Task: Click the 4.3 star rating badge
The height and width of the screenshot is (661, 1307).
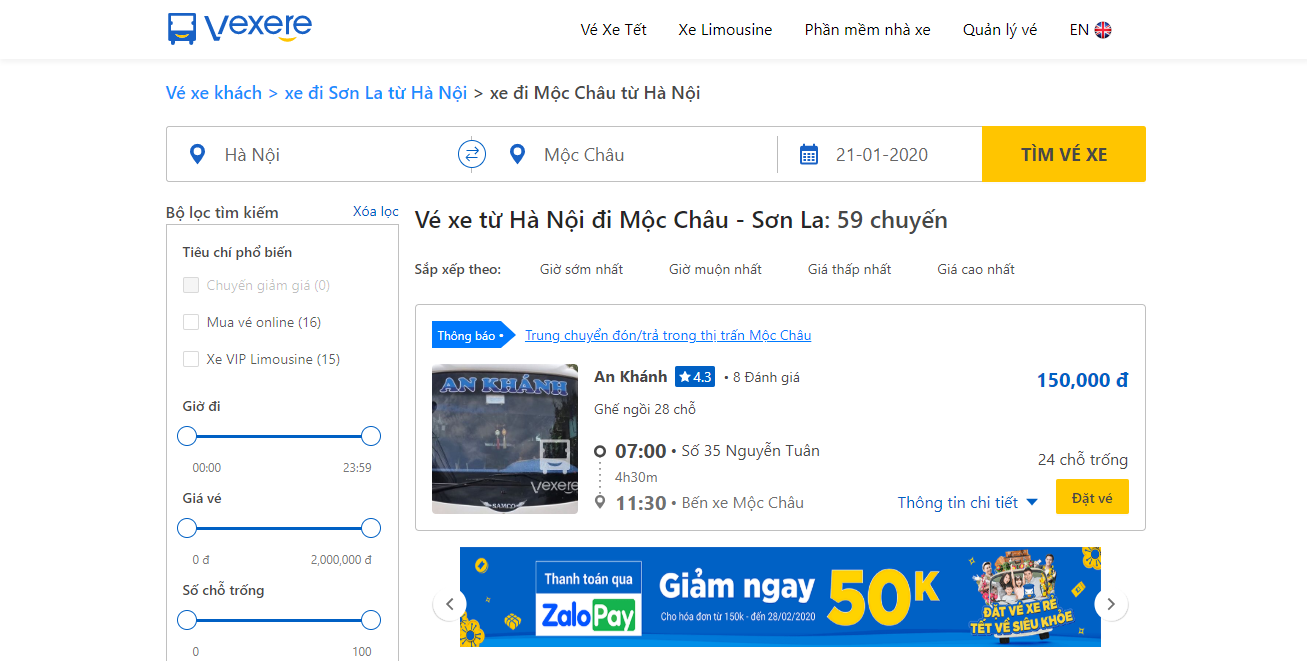Action: [695, 377]
